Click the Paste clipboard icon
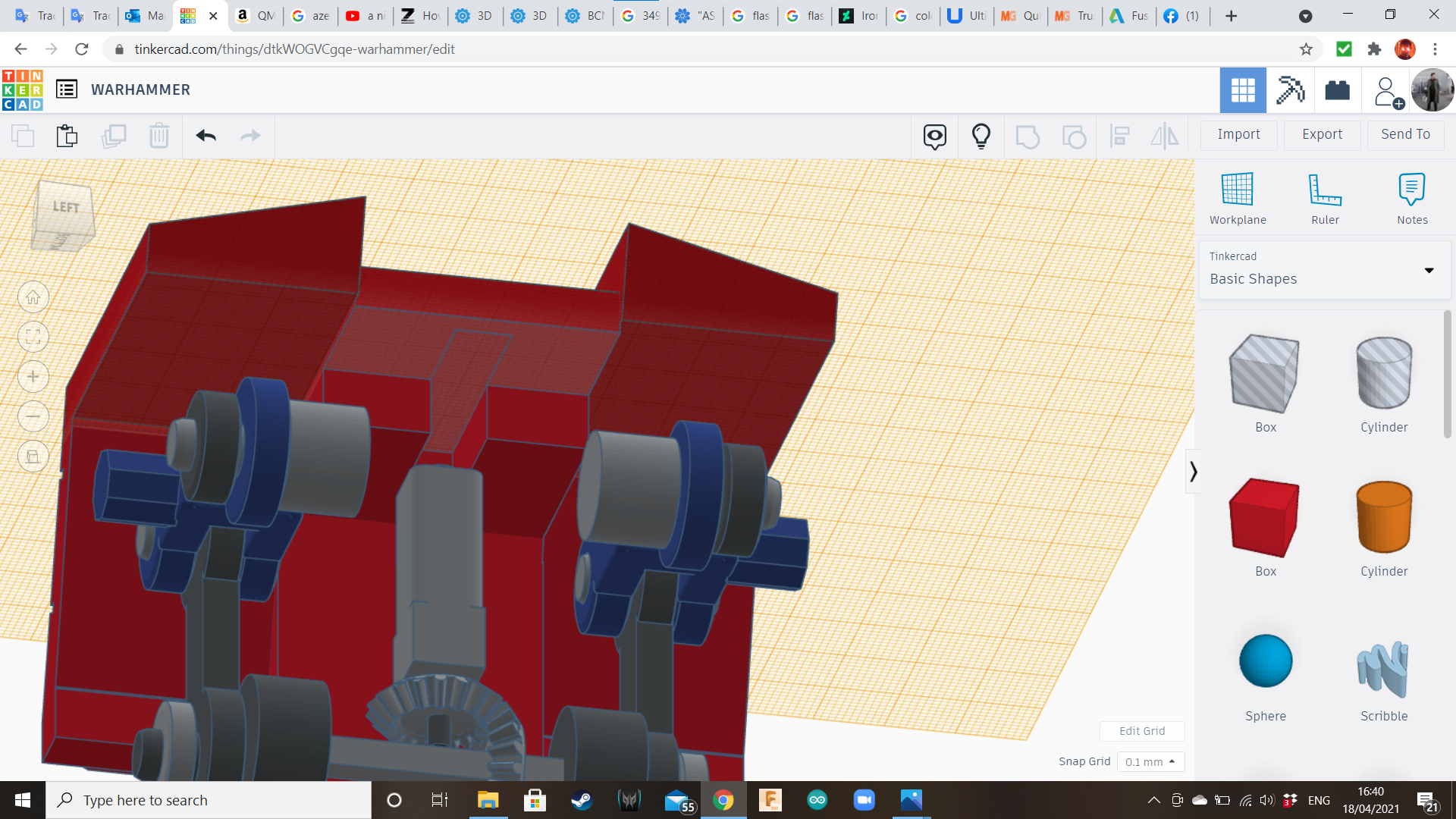Viewport: 1456px width, 819px height. [67, 136]
